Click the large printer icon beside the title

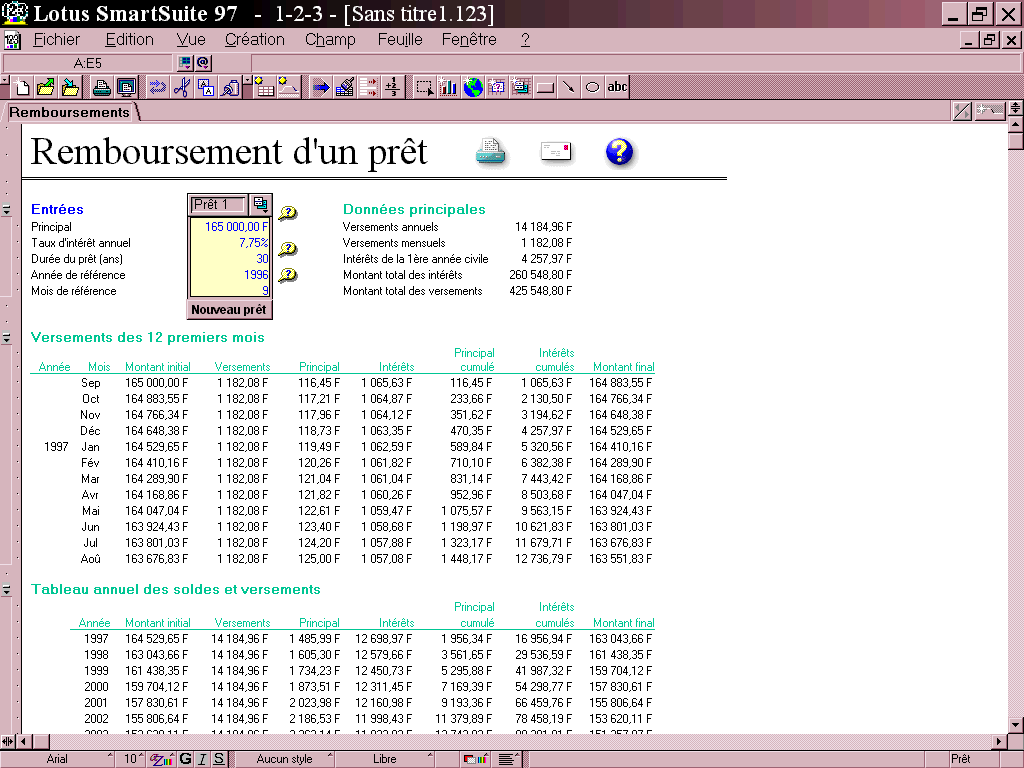[490, 152]
